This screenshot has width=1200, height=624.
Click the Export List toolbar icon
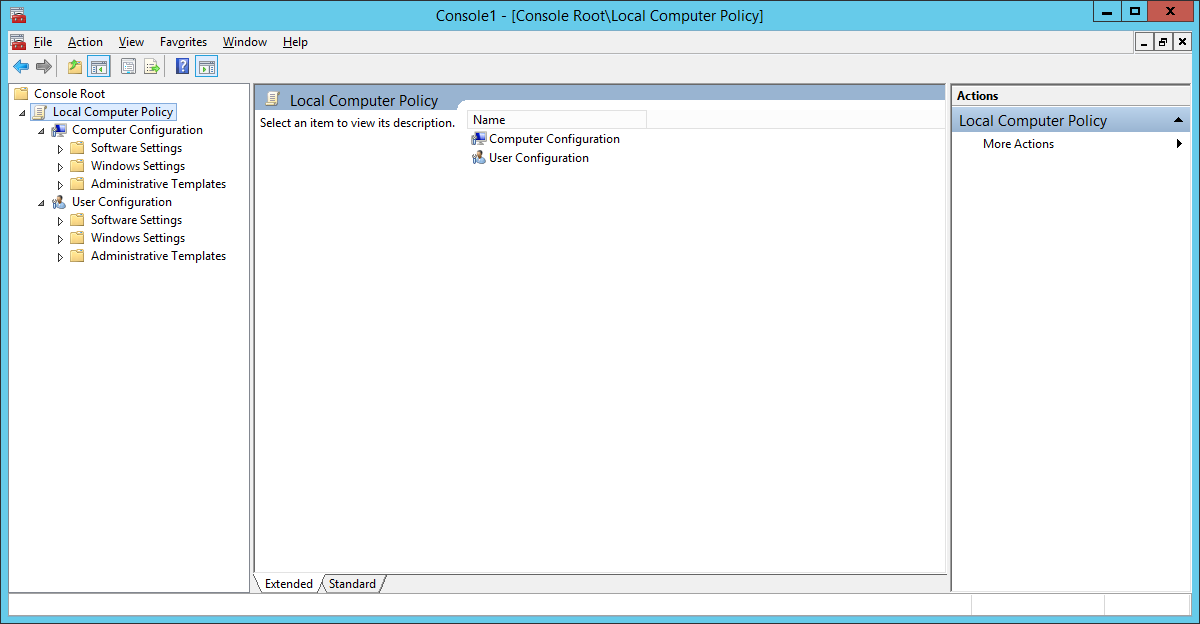point(152,67)
